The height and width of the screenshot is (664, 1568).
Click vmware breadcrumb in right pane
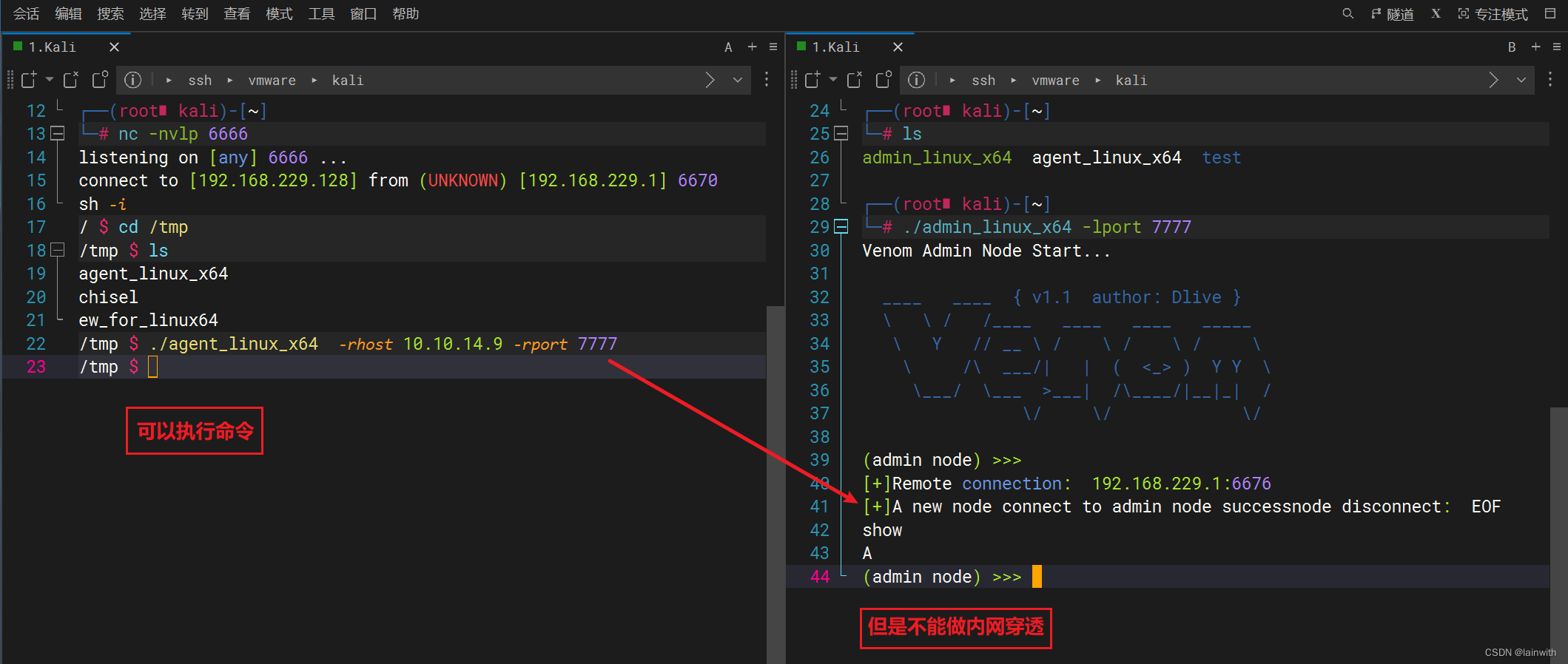(1055, 80)
